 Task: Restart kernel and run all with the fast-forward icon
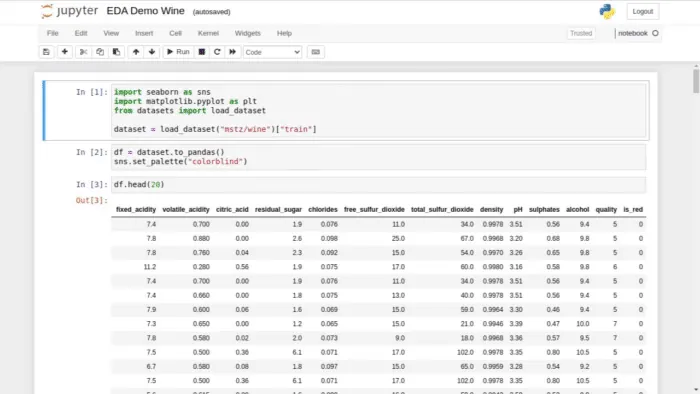[233, 52]
